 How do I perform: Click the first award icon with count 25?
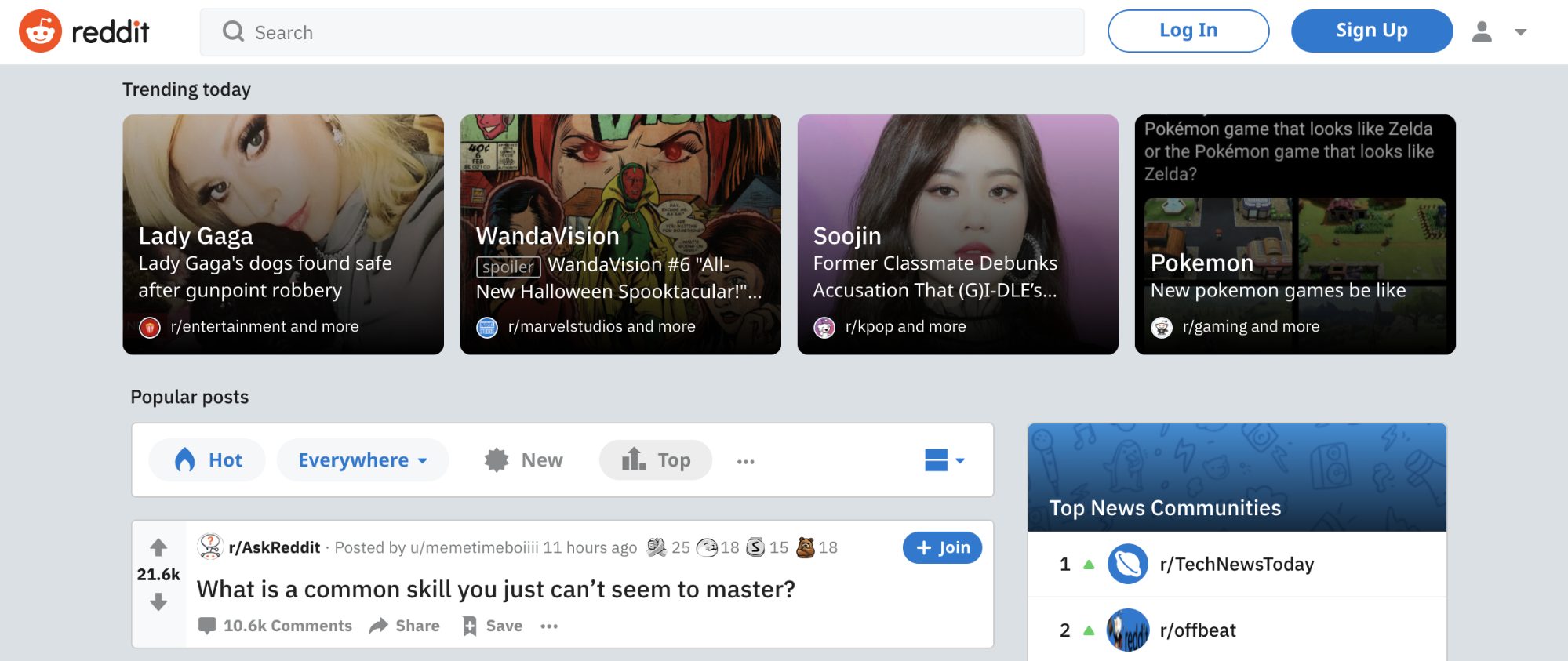coord(657,547)
